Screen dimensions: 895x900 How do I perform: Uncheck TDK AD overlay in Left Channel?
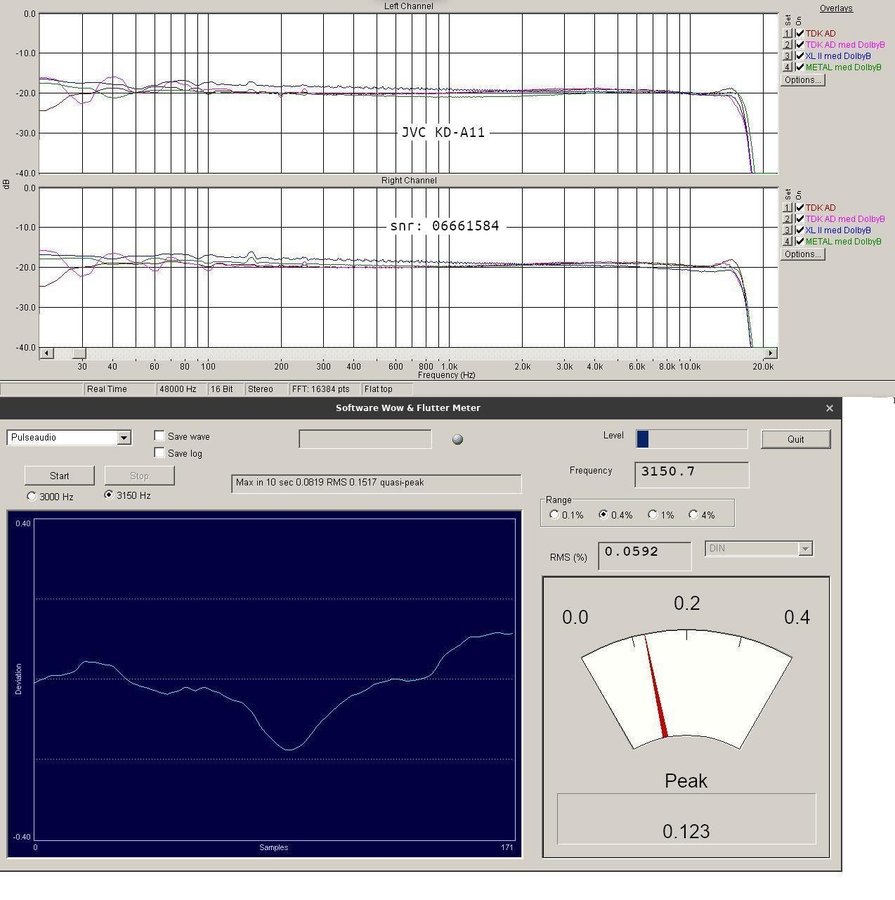click(x=800, y=34)
